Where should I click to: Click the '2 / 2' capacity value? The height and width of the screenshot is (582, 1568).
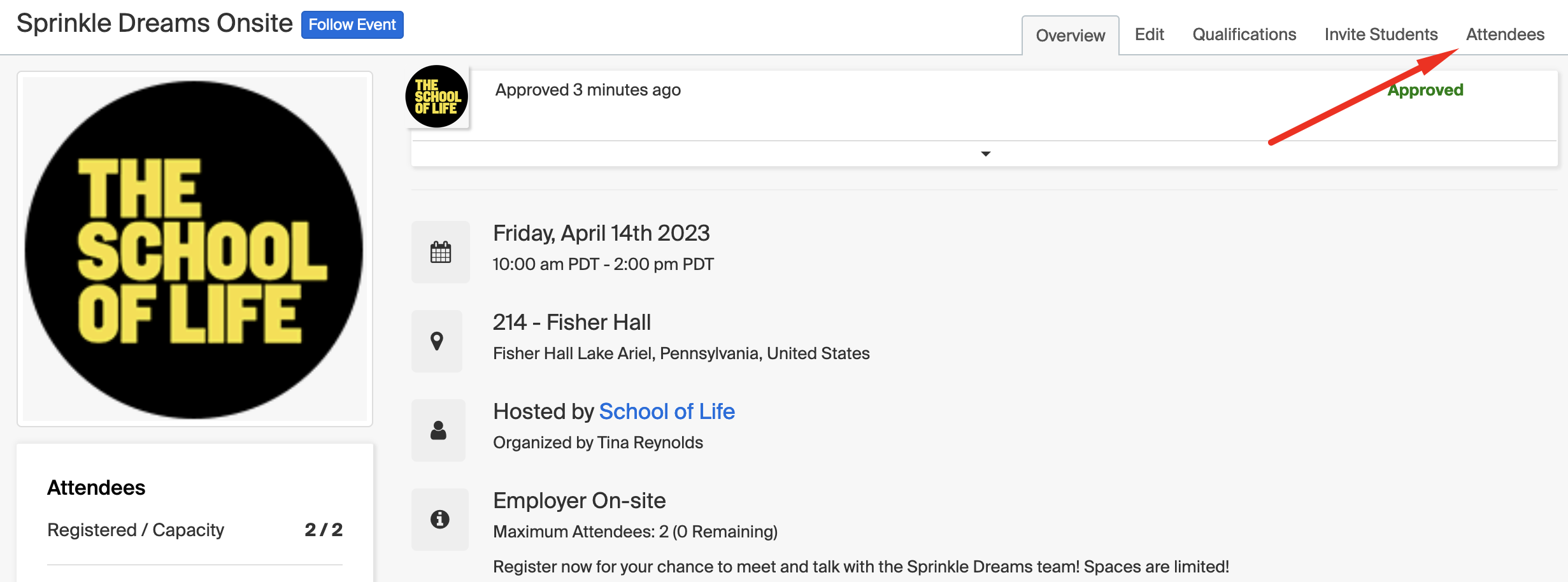[324, 530]
